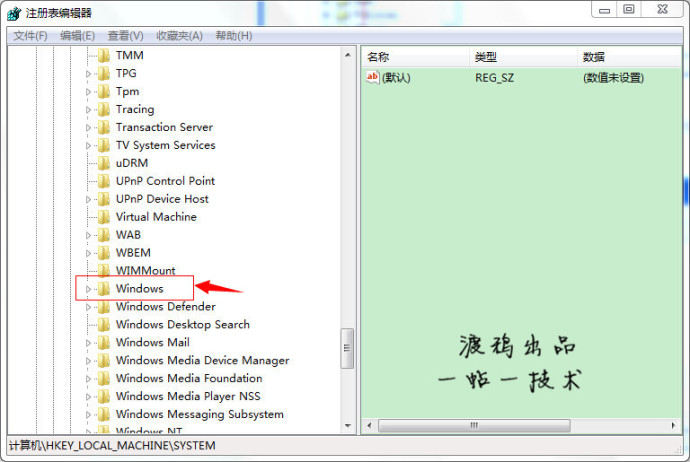
Task: Expand the Windows key node
Action: point(88,289)
